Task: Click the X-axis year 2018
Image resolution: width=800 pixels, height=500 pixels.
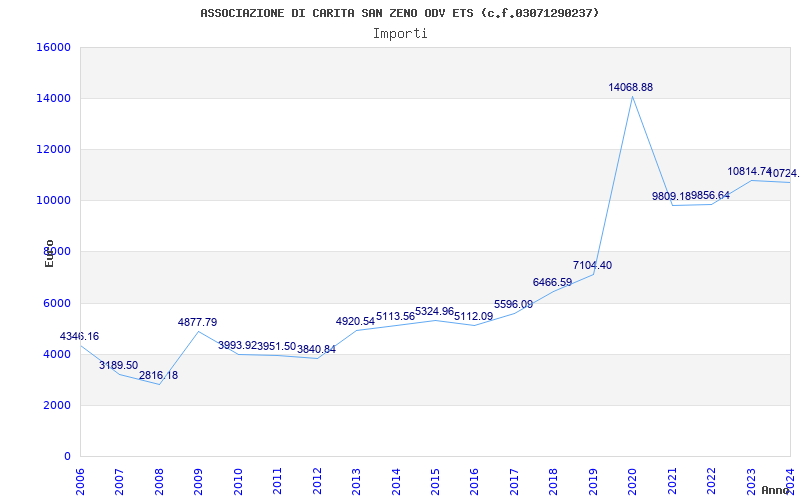Action: 554,480
